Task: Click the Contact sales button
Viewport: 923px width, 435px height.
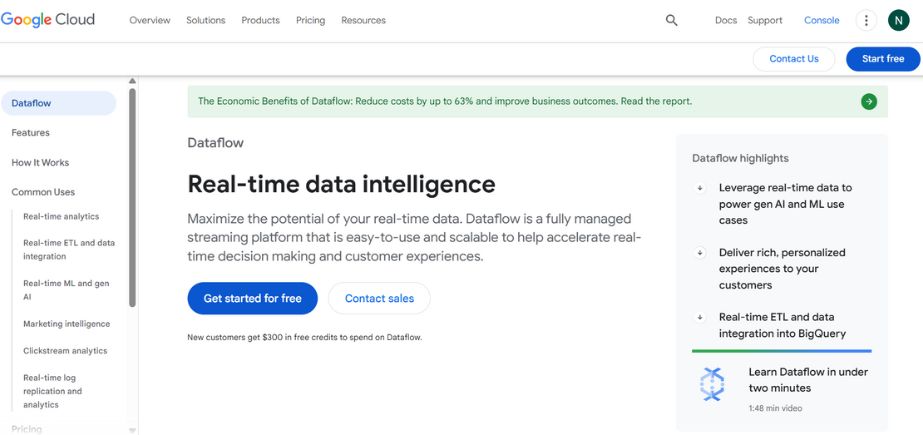Action: [379, 298]
